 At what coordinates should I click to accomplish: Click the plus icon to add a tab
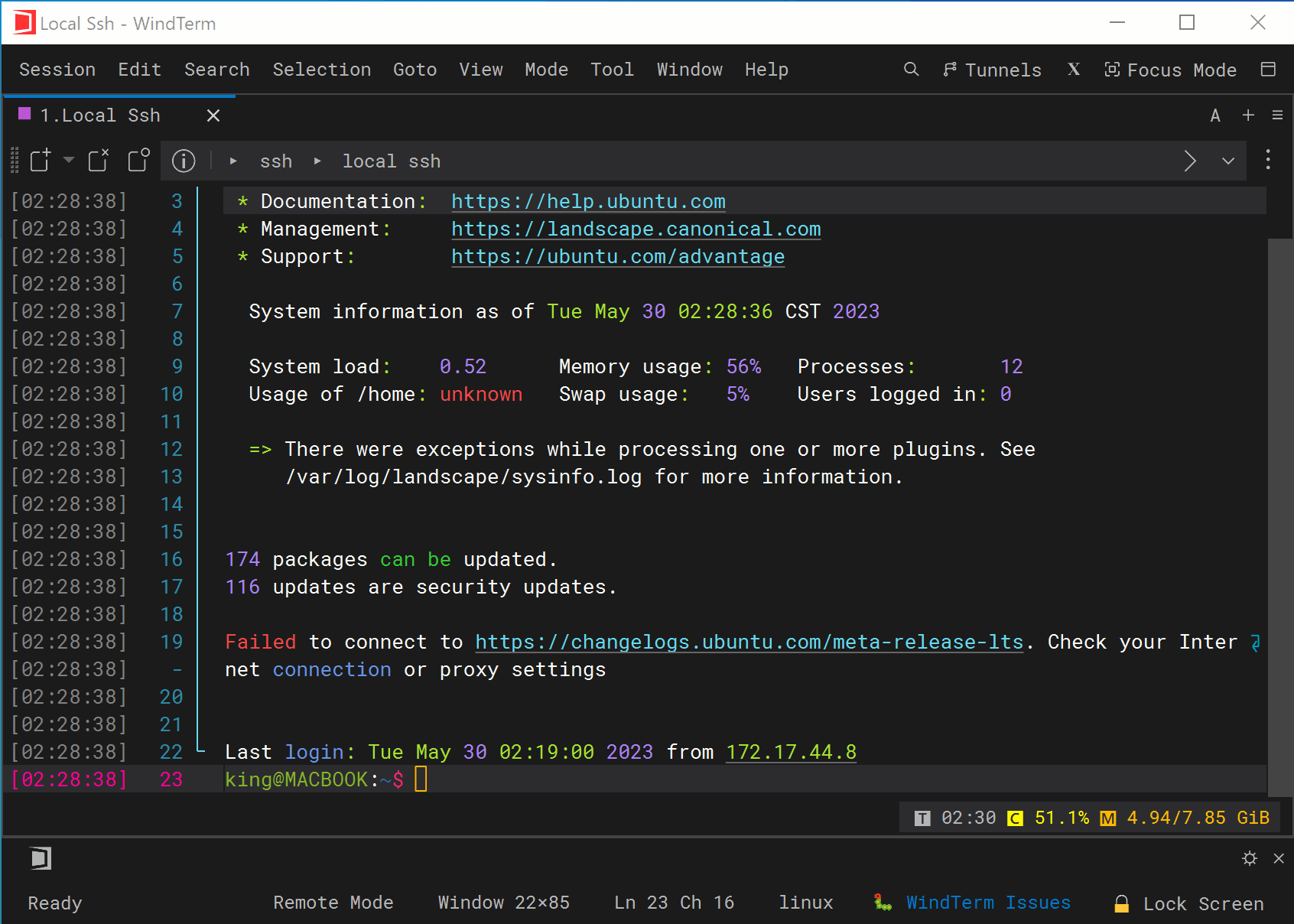coord(1248,115)
